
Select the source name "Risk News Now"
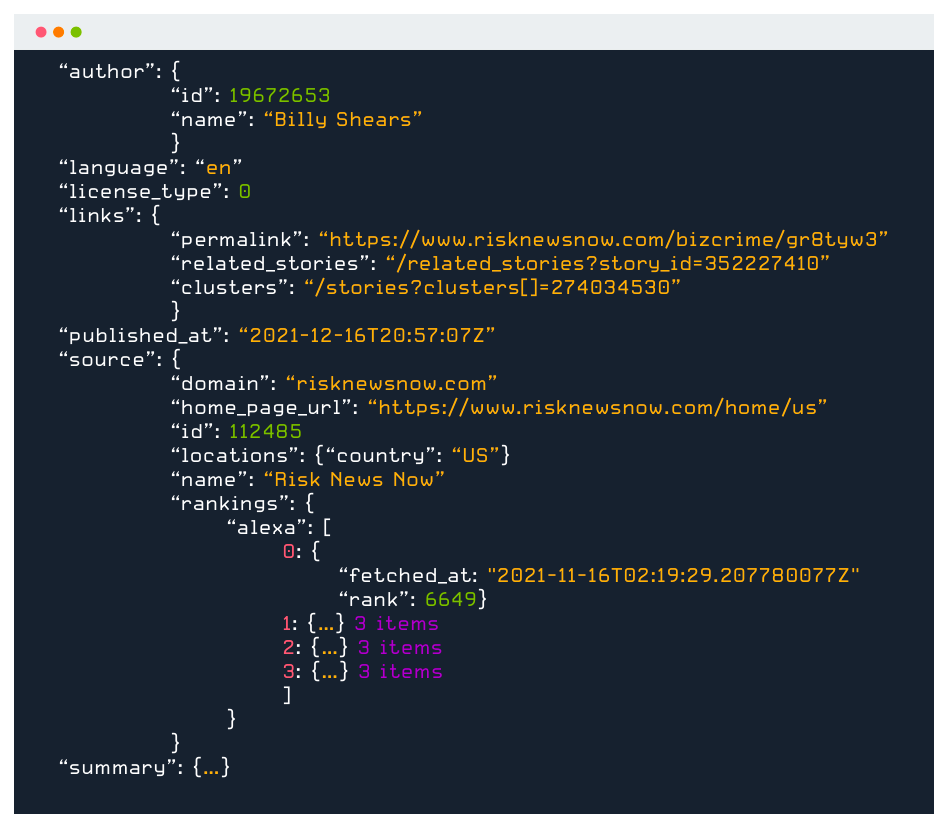pyautogui.click(x=354, y=480)
